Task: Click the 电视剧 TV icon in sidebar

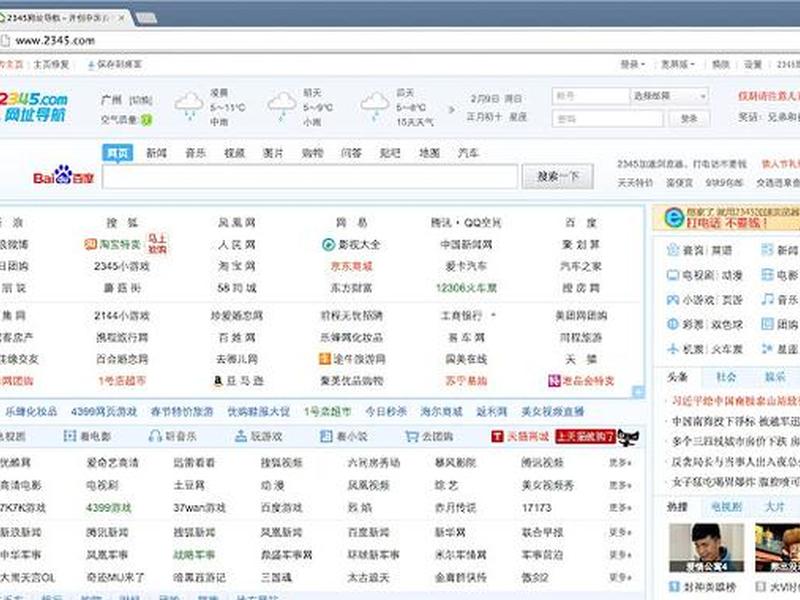Action: [673, 276]
